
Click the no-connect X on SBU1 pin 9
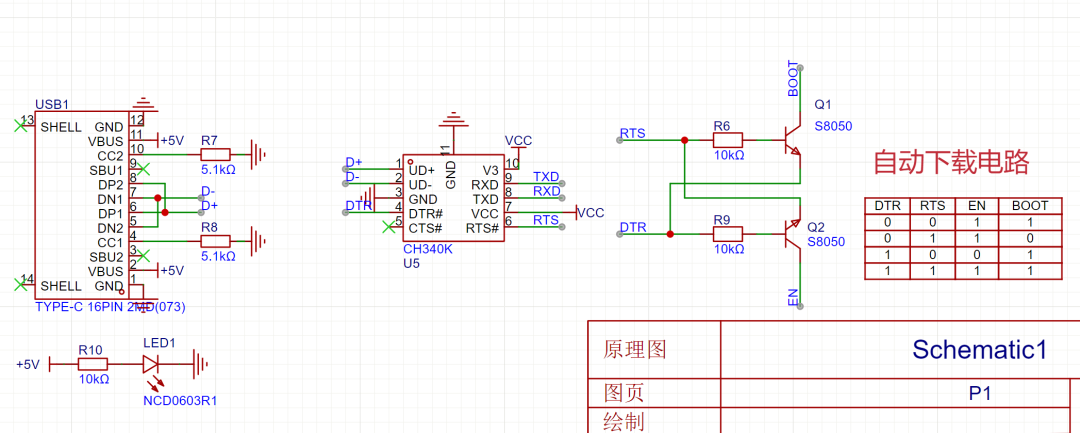[143, 169]
